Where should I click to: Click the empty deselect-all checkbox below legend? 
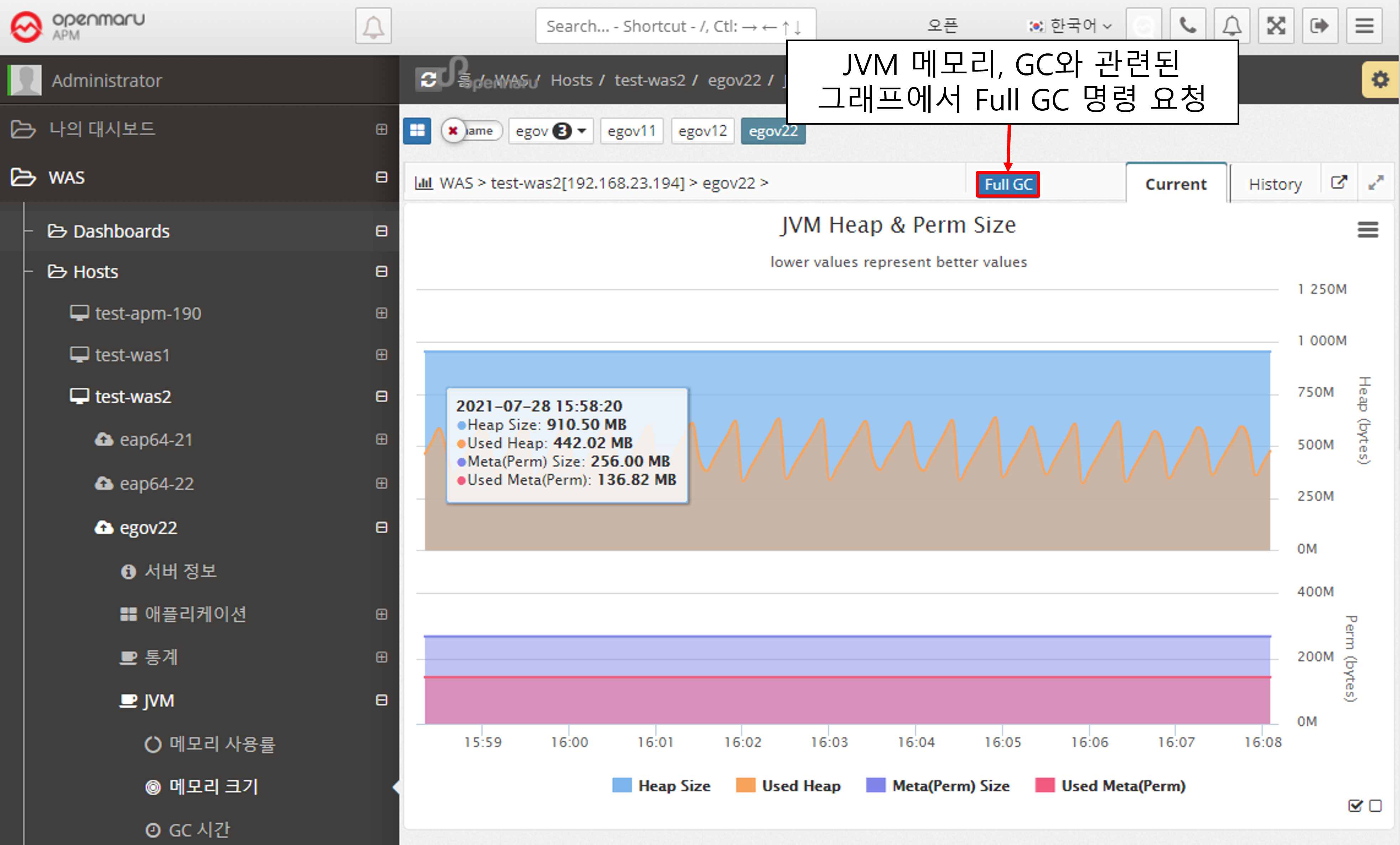[1375, 805]
